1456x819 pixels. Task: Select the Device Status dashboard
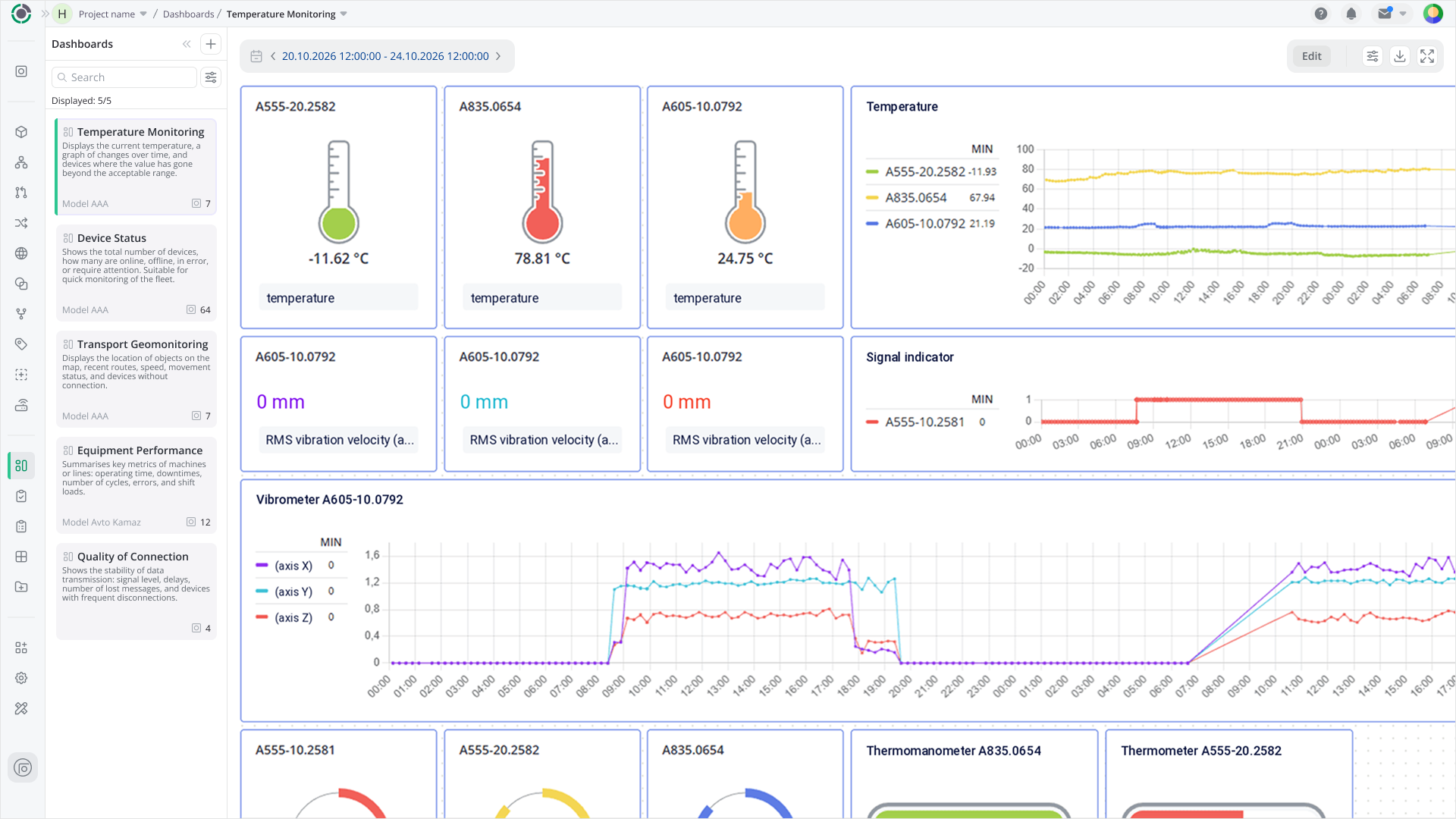pos(136,273)
